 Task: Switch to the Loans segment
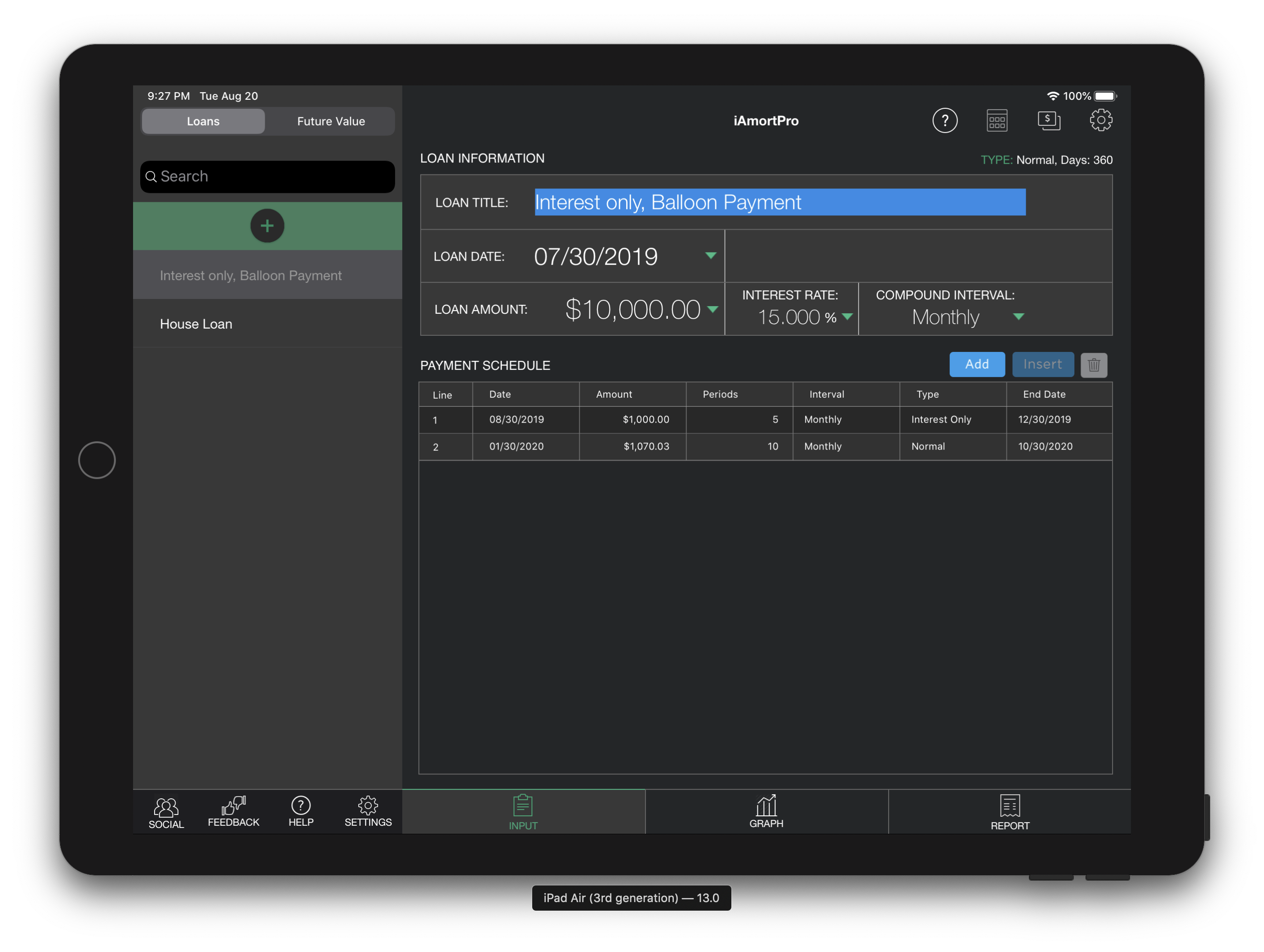coord(204,121)
